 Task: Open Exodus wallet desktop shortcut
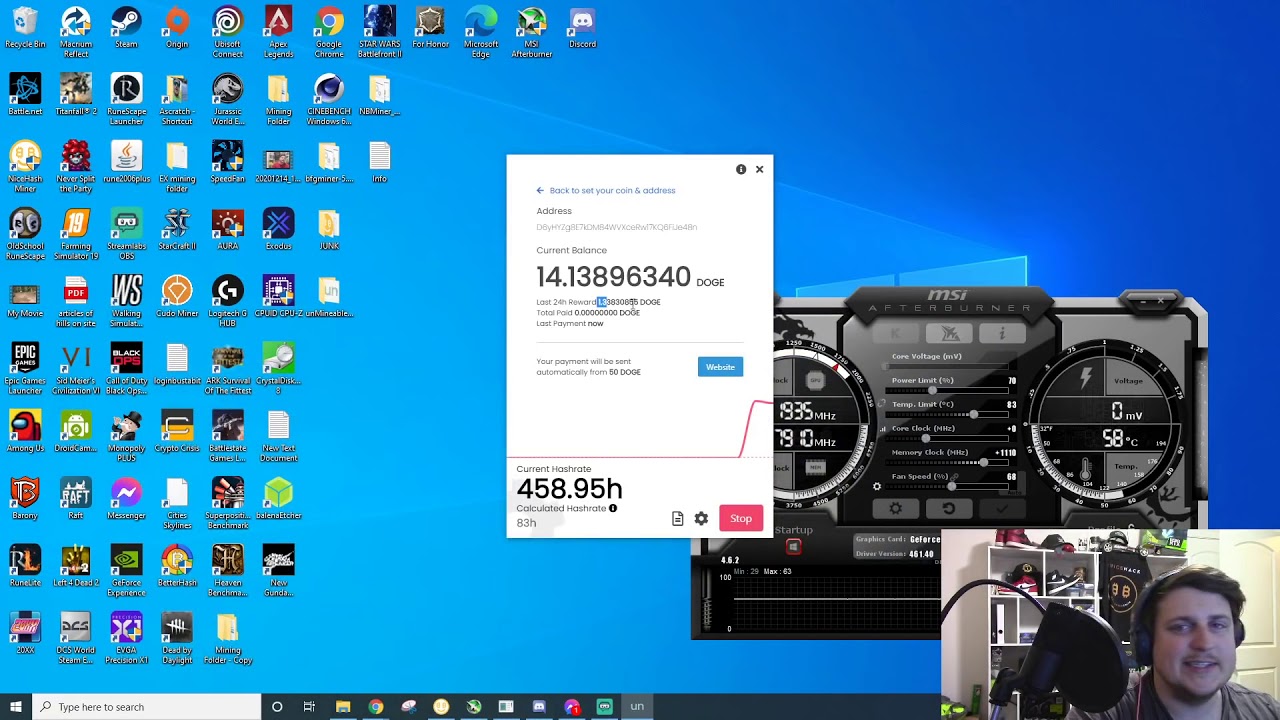coord(279,230)
